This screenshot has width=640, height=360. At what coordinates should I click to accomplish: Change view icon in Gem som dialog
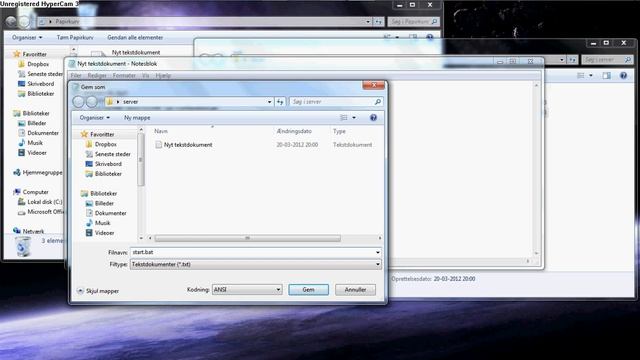click(344, 118)
